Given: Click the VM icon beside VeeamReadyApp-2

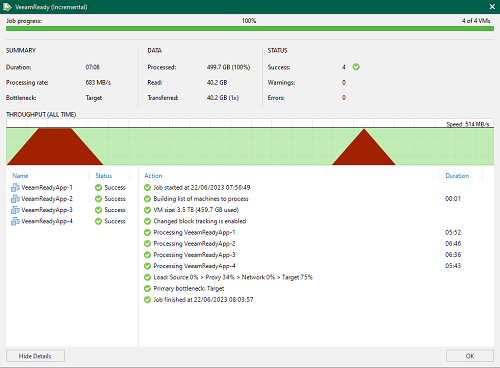Looking at the screenshot, I should (x=15, y=199).
